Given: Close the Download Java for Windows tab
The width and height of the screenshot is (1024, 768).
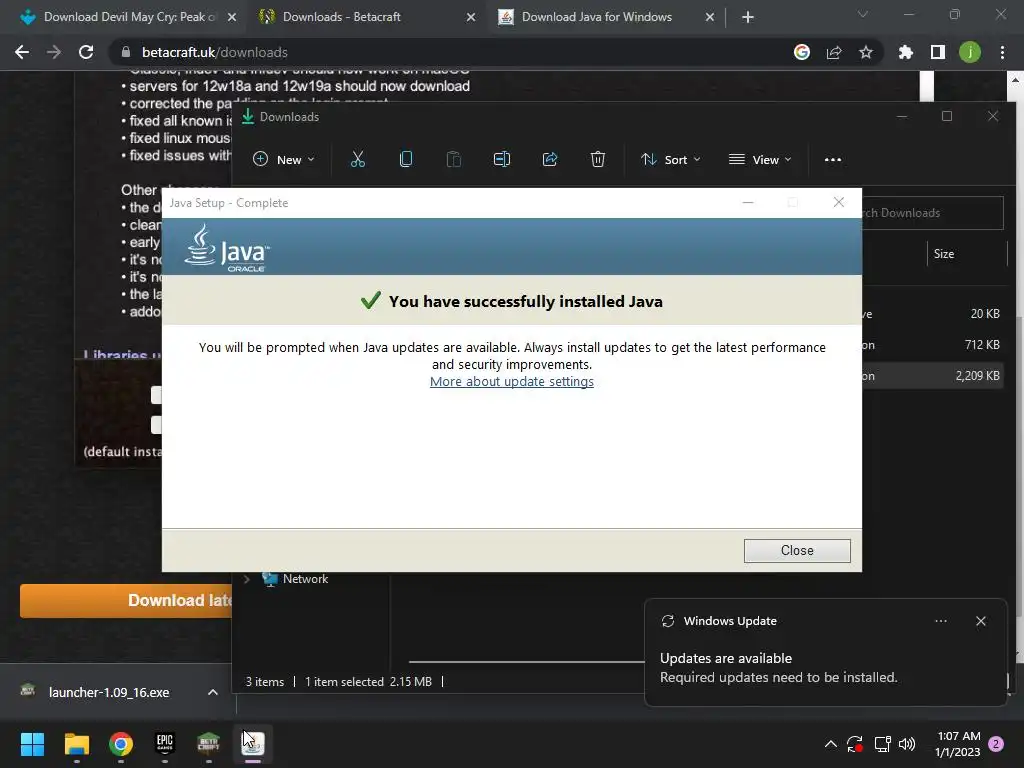Looking at the screenshot, I should point(710,17).
